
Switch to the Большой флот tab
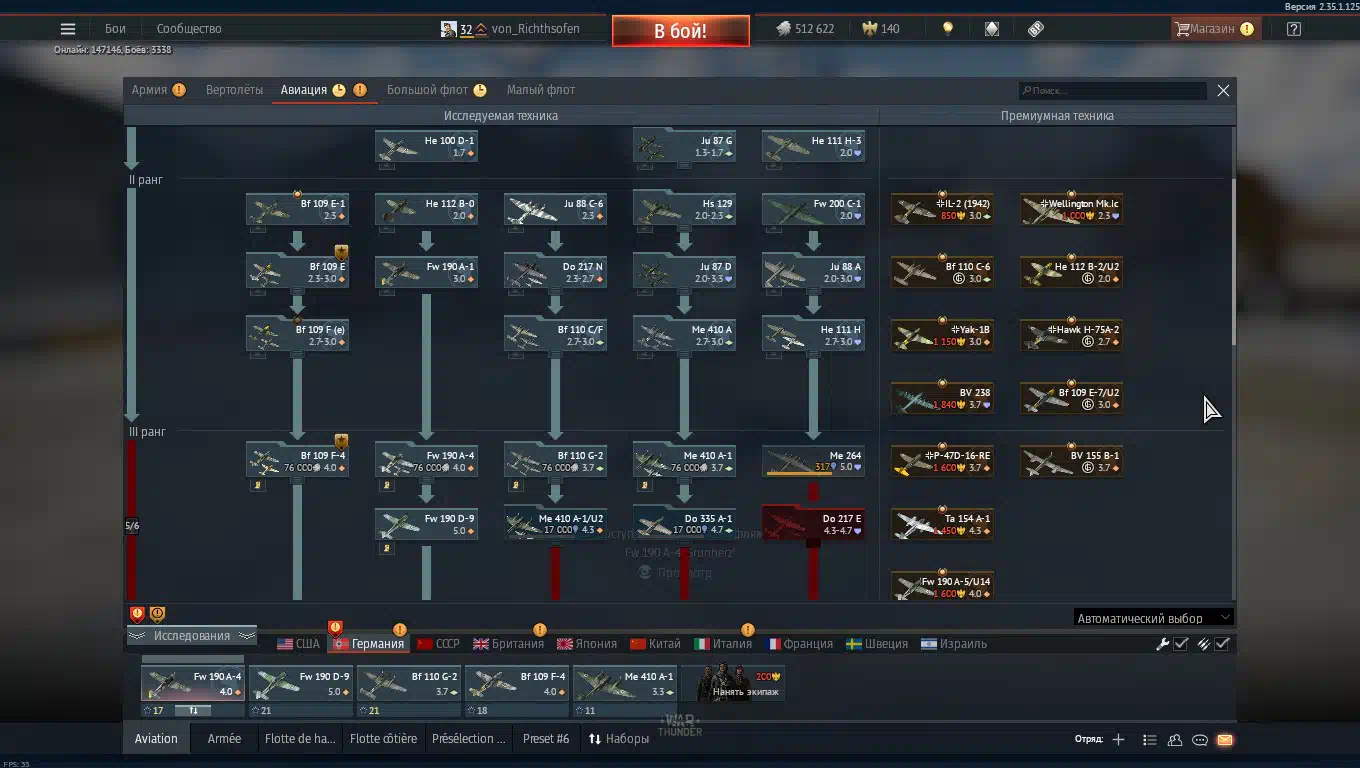(x=437, y=90)
